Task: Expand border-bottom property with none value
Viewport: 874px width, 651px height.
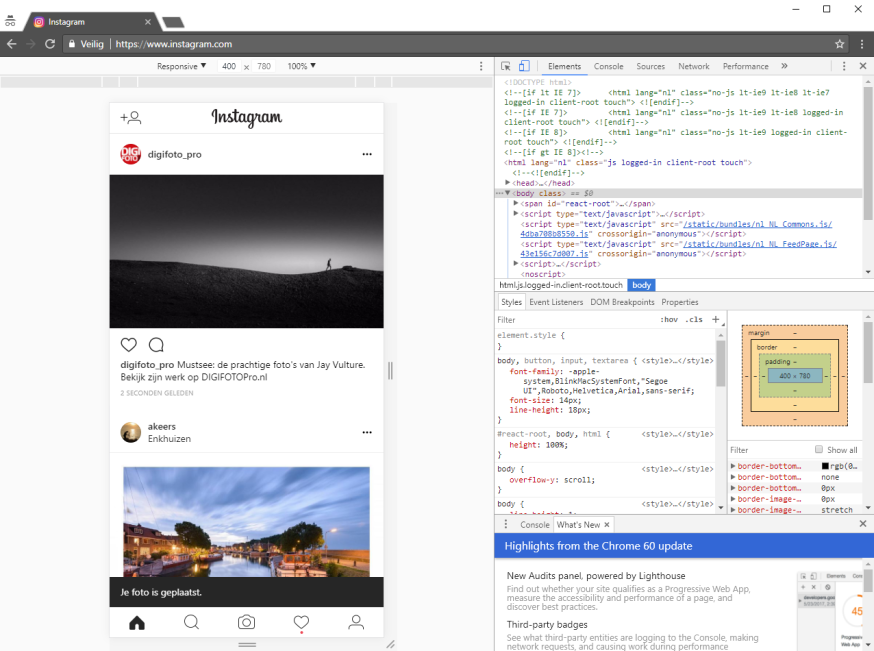Action: 734,477
